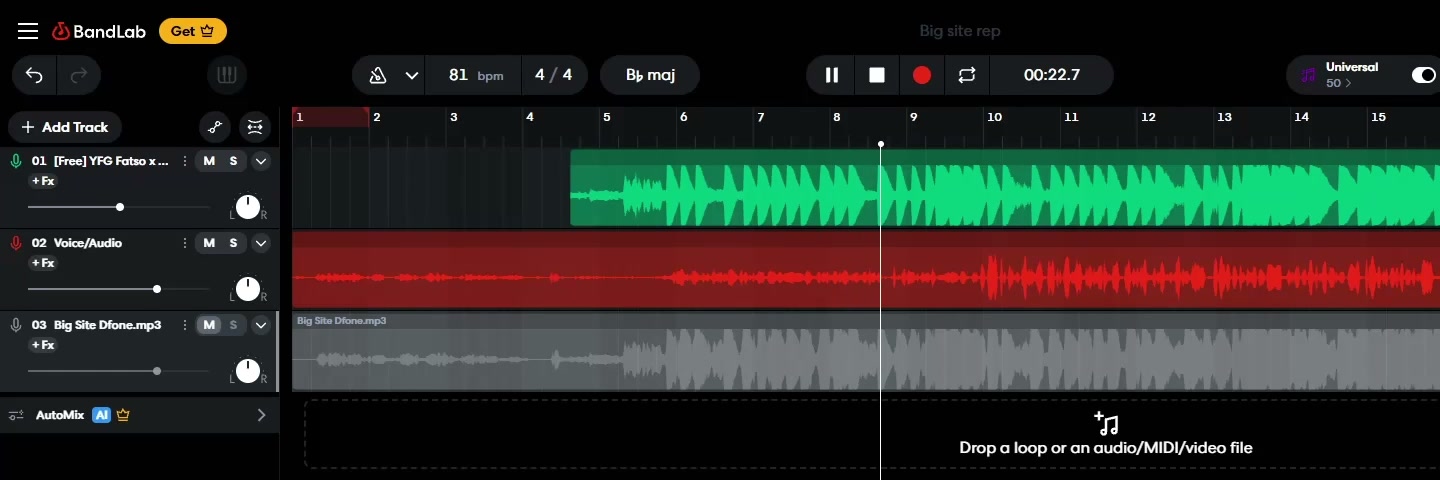Expand the metronome options chevron
The height and width of the screenshot is (480, 1440).
tap(411, 75)
